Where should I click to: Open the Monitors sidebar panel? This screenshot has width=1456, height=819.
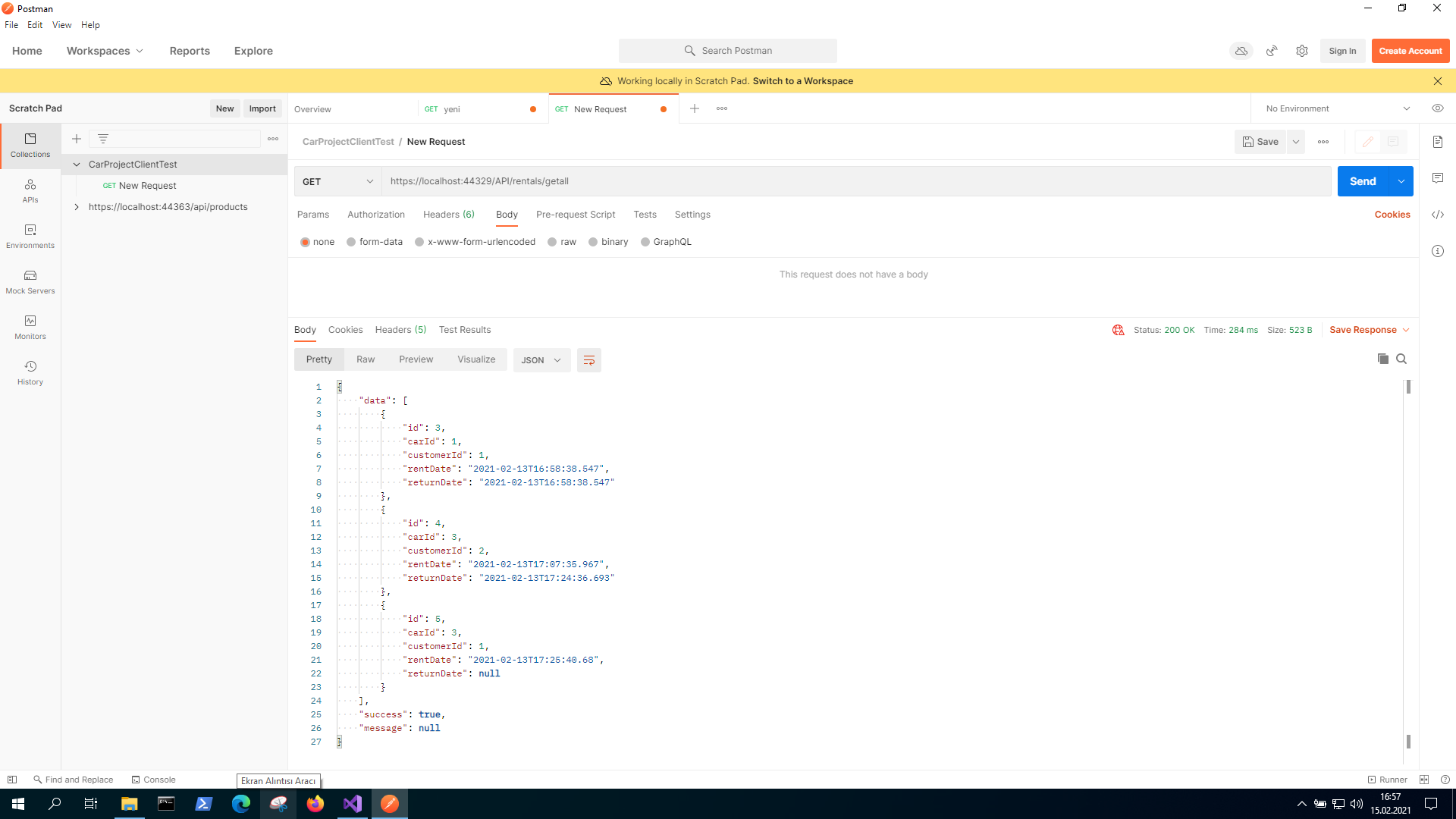[x=30, y=327]
